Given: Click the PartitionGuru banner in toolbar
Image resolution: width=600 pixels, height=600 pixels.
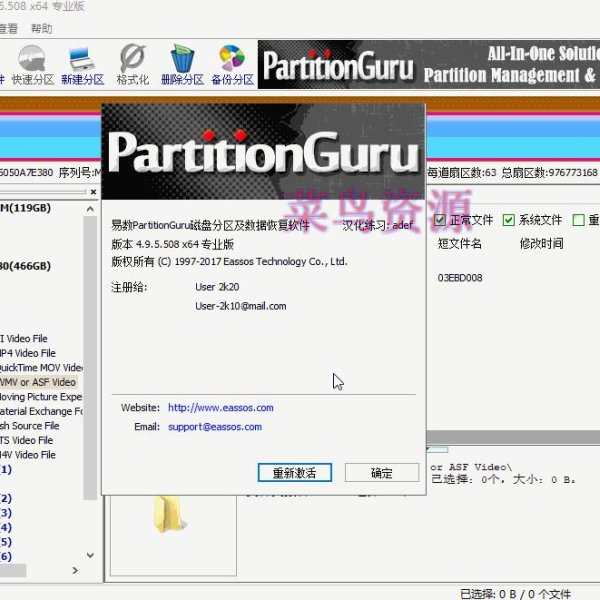Looking at the screenshot, I should click(x=429, y=65).
